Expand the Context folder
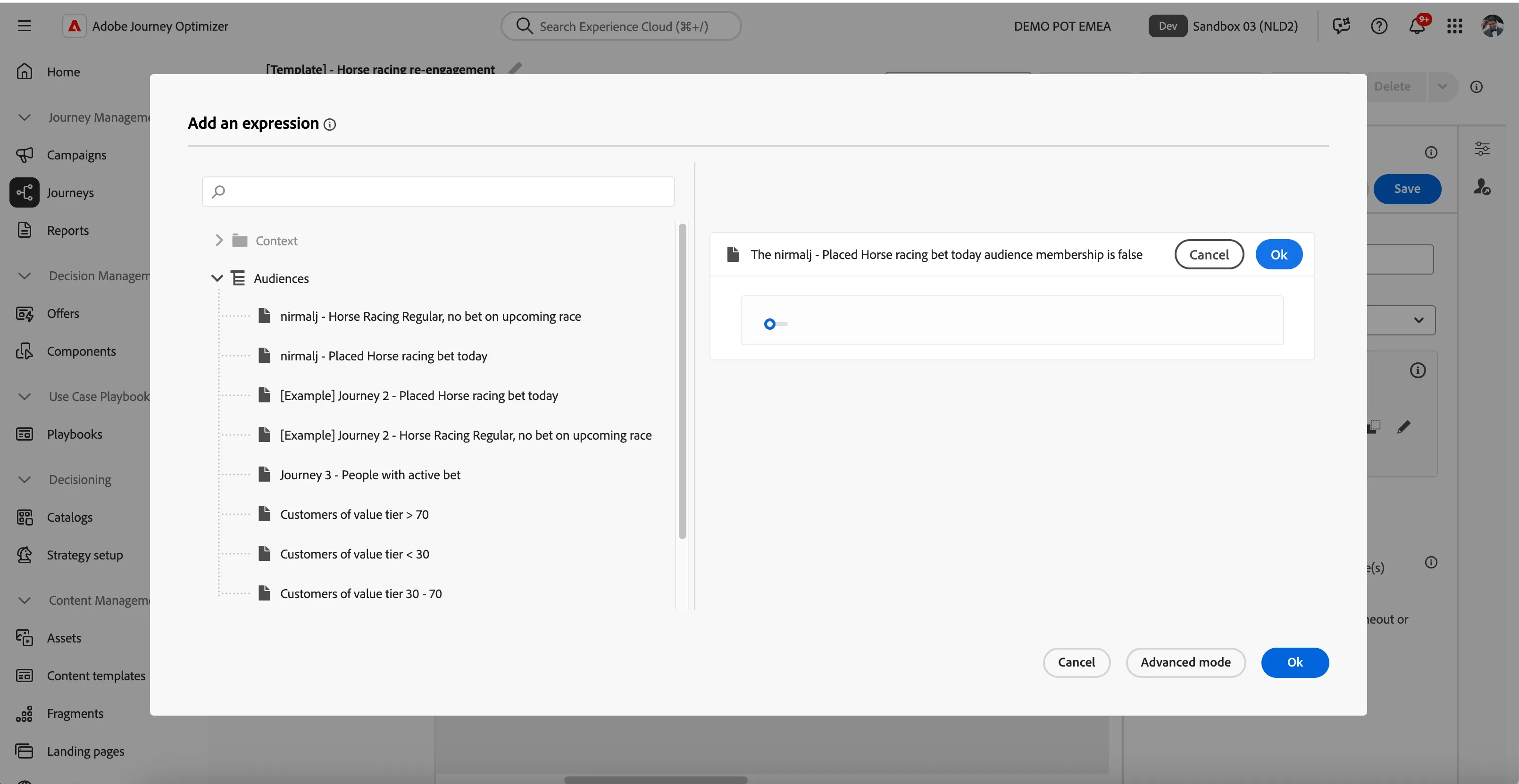 219,240
